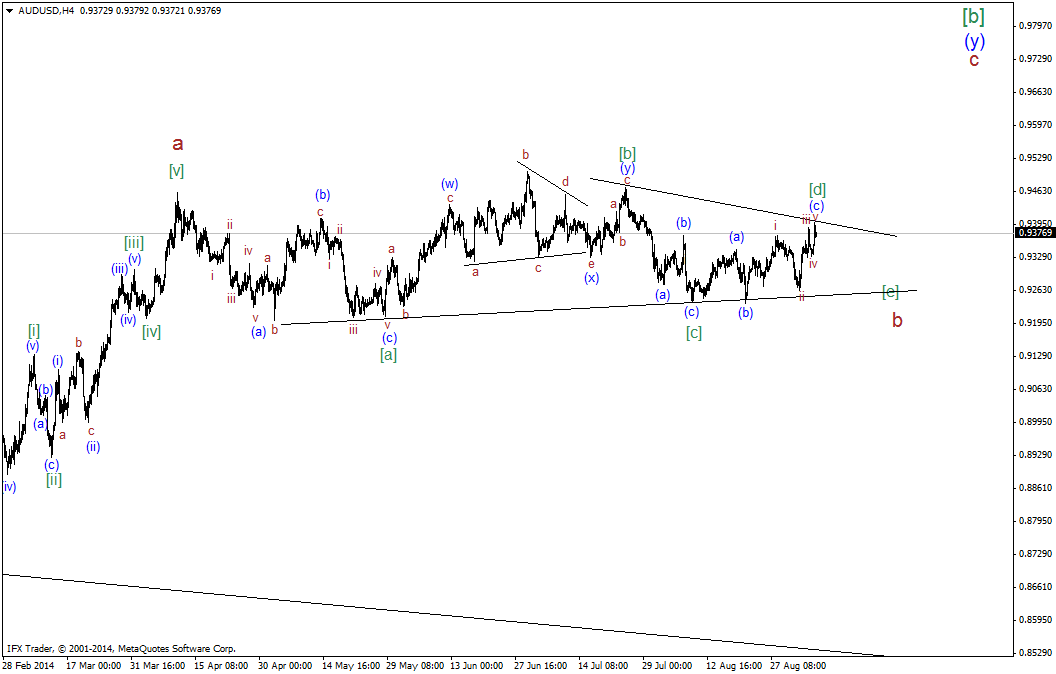Click the 0.91290 price axis label
The image size is (1056, 674).
pyautogui.click(x=1035, y=356)
